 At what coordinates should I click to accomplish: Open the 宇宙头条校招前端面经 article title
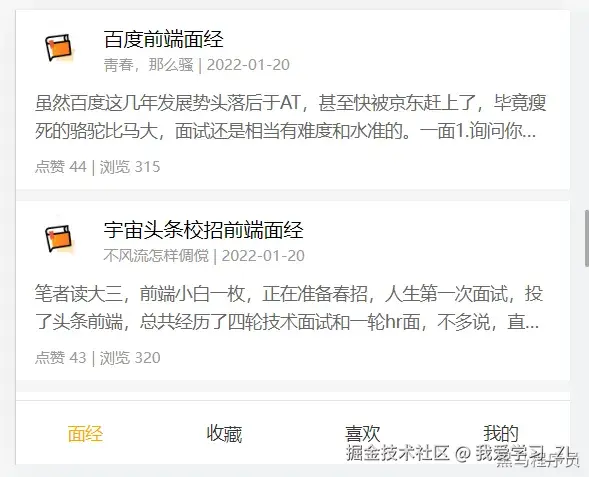tap(203, 230)
